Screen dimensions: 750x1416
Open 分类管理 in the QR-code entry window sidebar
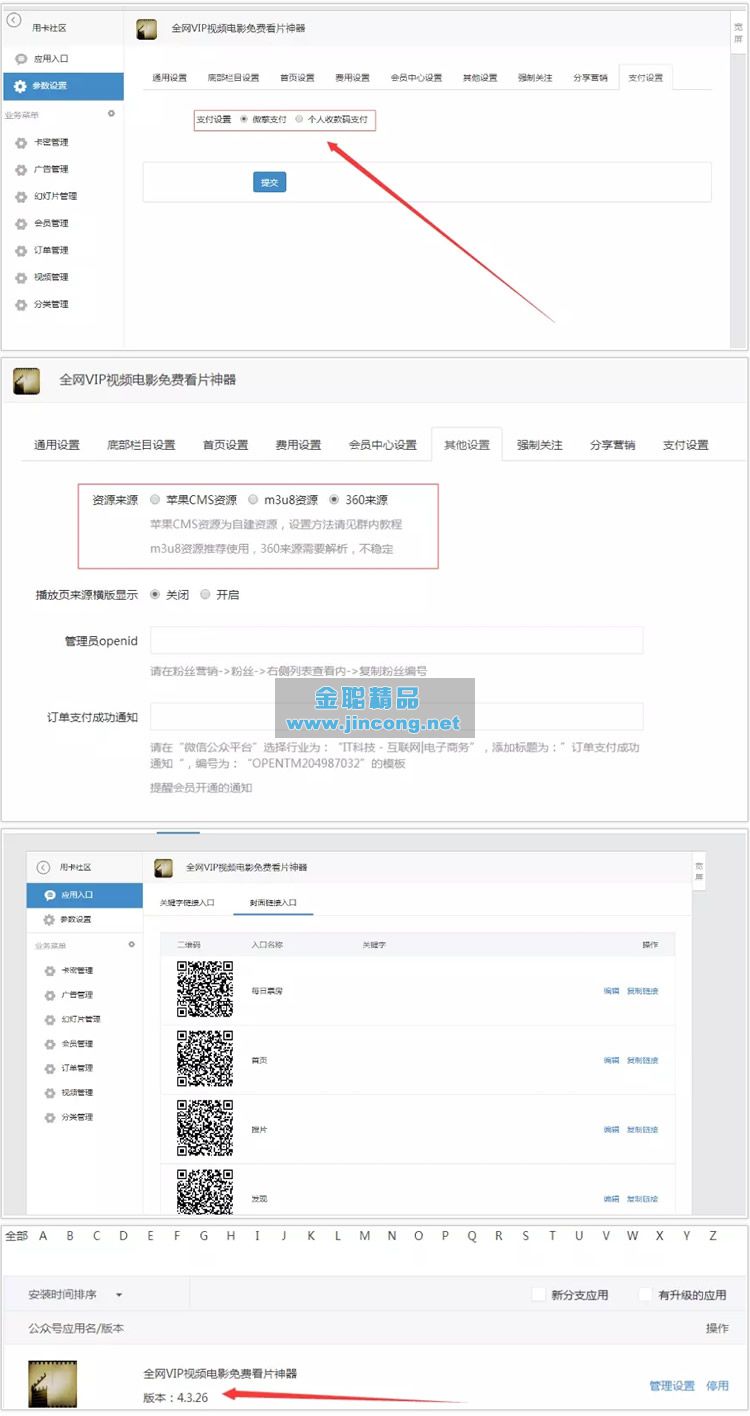[76, 1118]
